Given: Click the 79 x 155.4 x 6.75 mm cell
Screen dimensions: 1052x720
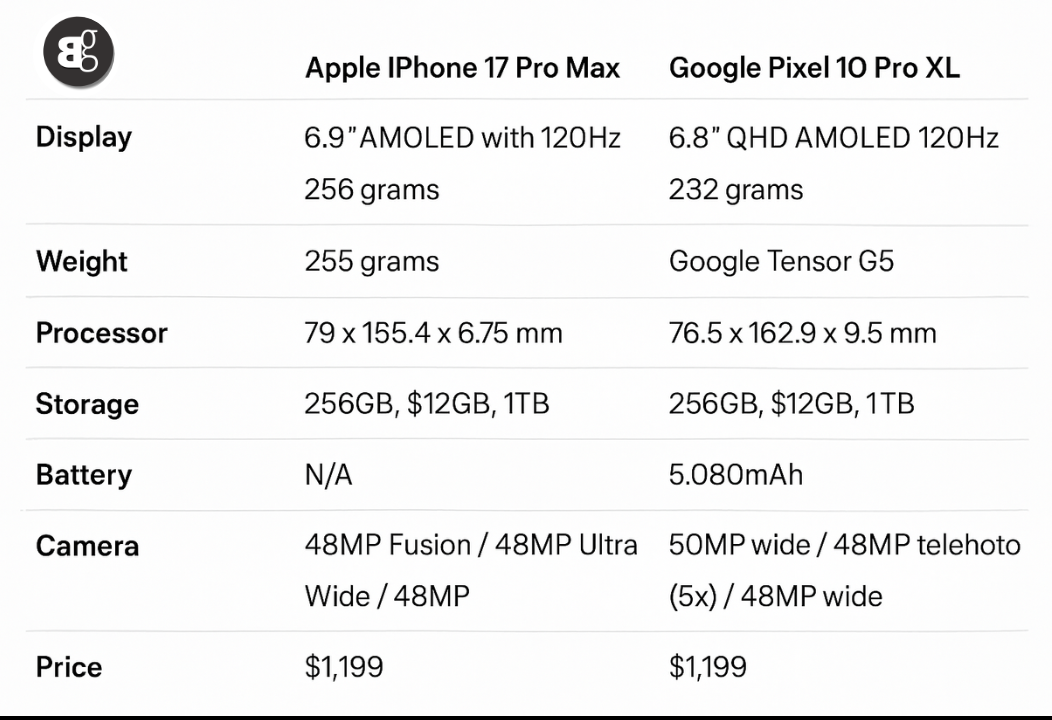Looking at the screenshot, I should point(433,333).
